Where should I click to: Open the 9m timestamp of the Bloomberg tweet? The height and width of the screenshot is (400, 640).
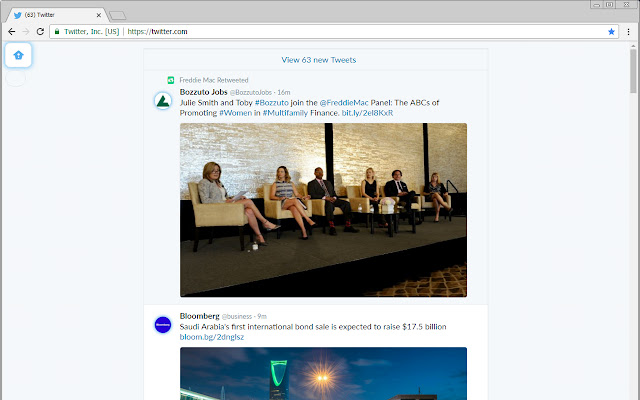coord(262,316)
